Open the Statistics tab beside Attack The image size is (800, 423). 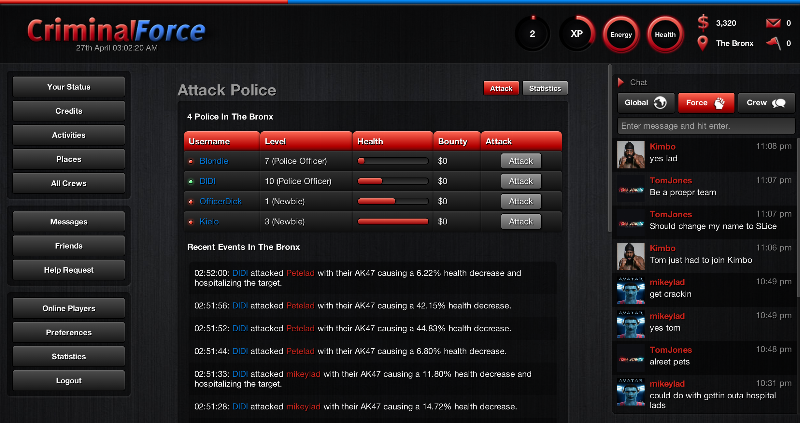pyautogui.click(x=545, y=88)
